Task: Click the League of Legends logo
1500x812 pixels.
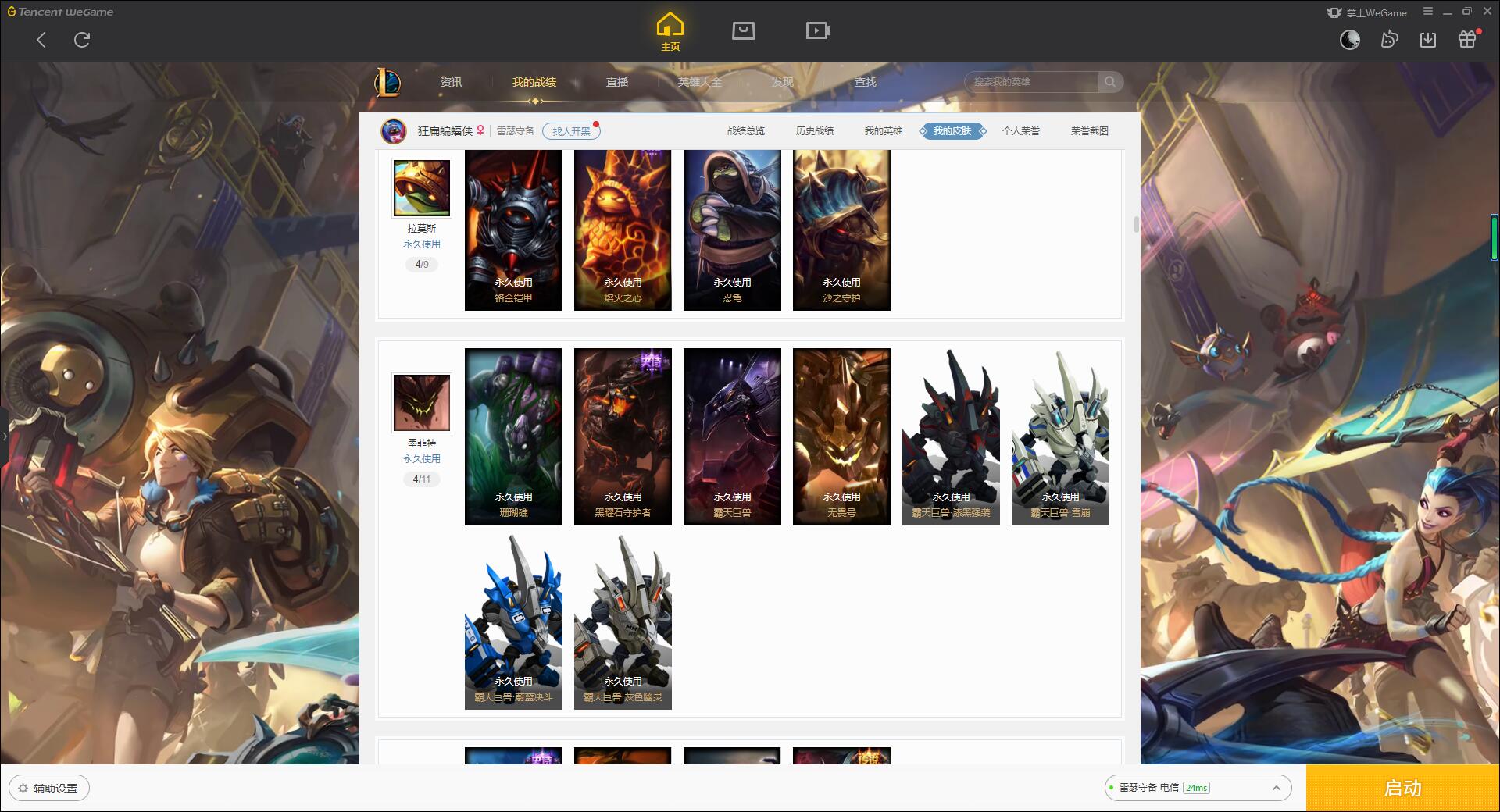Action: tap(388, 82)
